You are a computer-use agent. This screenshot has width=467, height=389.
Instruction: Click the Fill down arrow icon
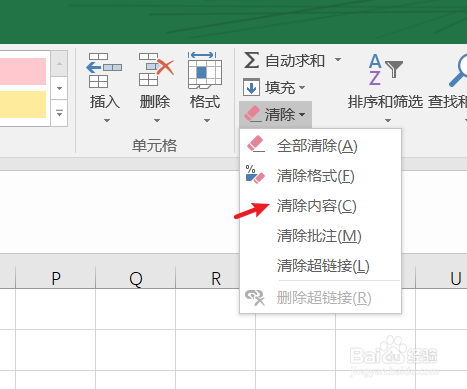pyautogui.click(x=251, y=87)
